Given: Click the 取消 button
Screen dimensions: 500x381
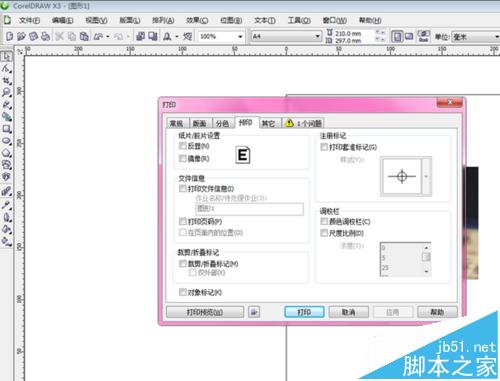Looking at the screenshot, I should 348,312.
